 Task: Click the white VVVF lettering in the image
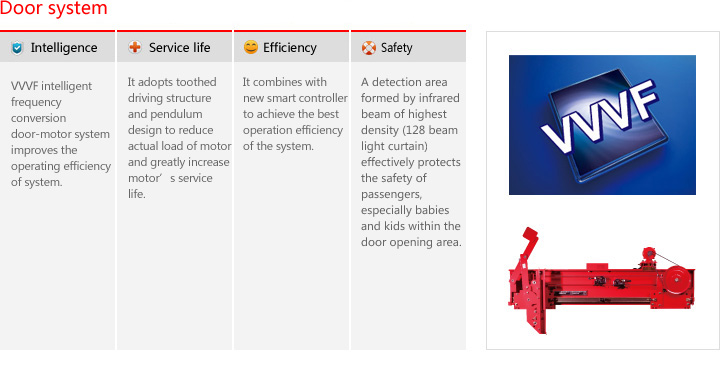600,117
